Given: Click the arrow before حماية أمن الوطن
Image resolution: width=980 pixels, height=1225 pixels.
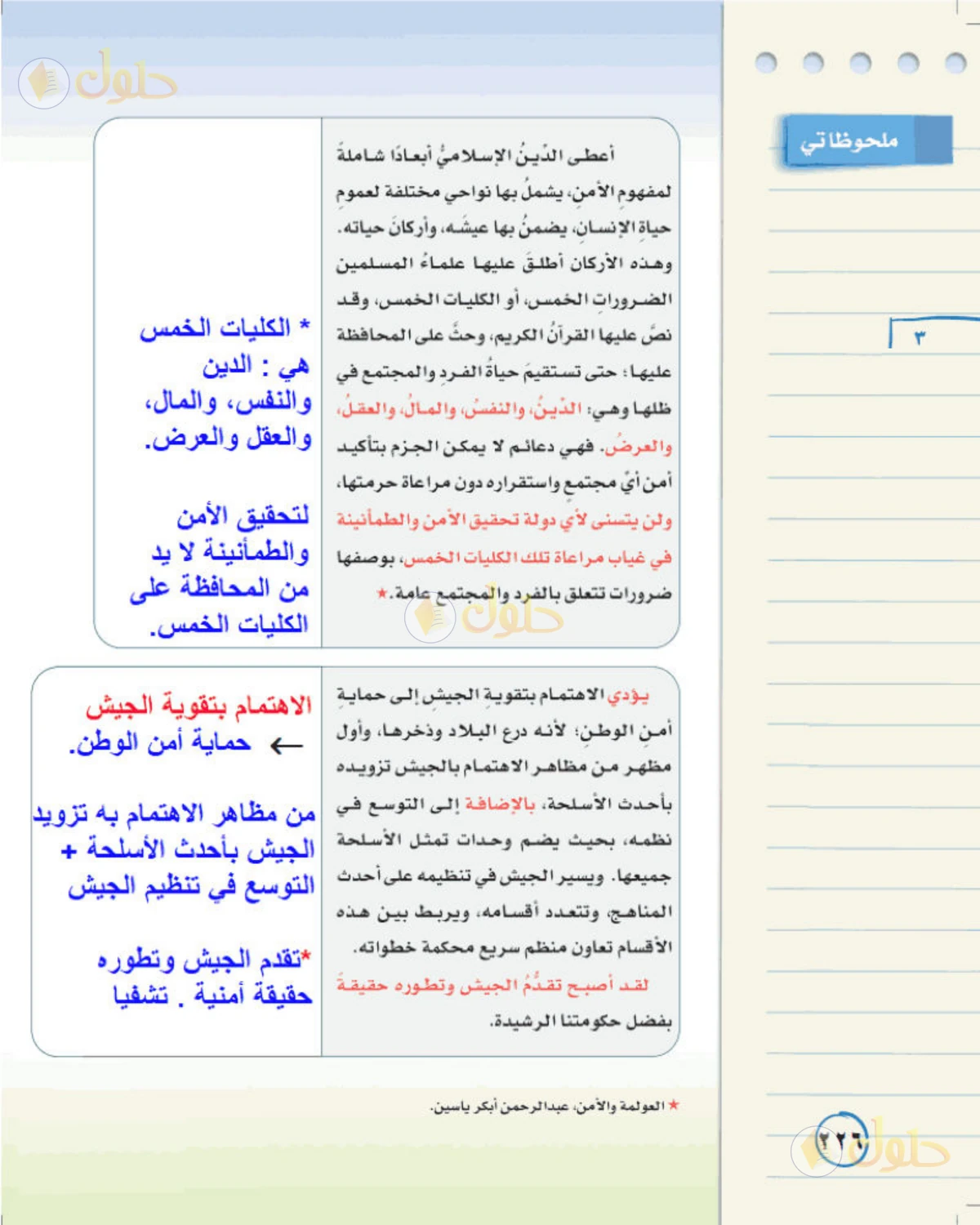Looking at the screenshot, I should click(286, 745).
